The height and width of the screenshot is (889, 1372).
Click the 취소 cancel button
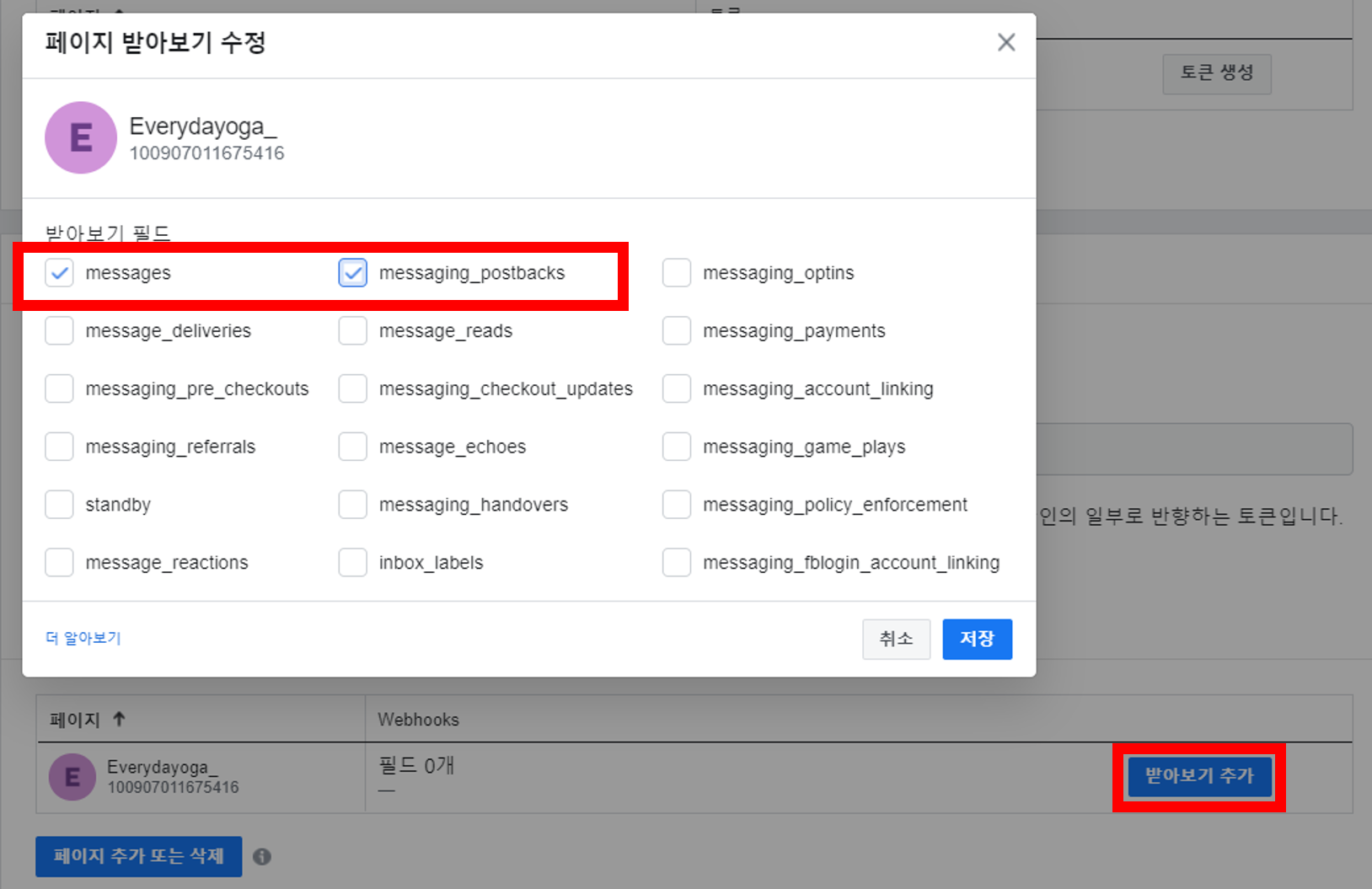coord(896,639)
